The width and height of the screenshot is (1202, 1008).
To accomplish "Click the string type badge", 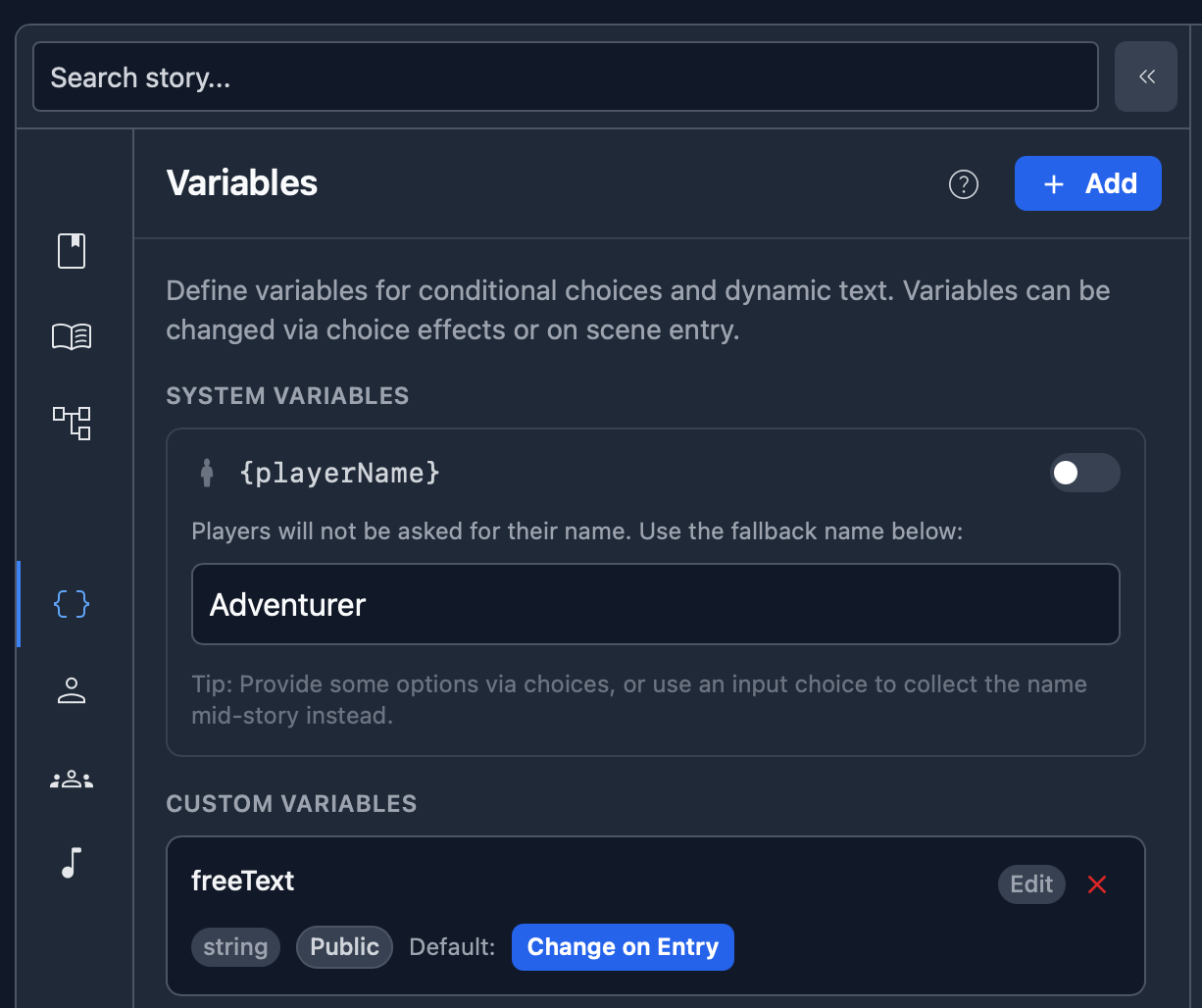I will pos(235,947).
